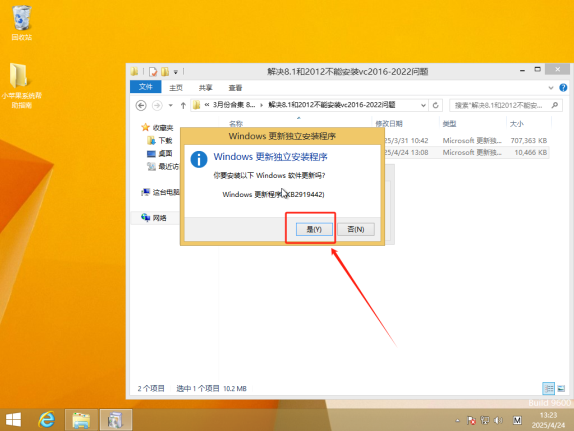Select 这台电脑 in the navigation pane
This screenshot has width=574, height=431.
(160, 192)
